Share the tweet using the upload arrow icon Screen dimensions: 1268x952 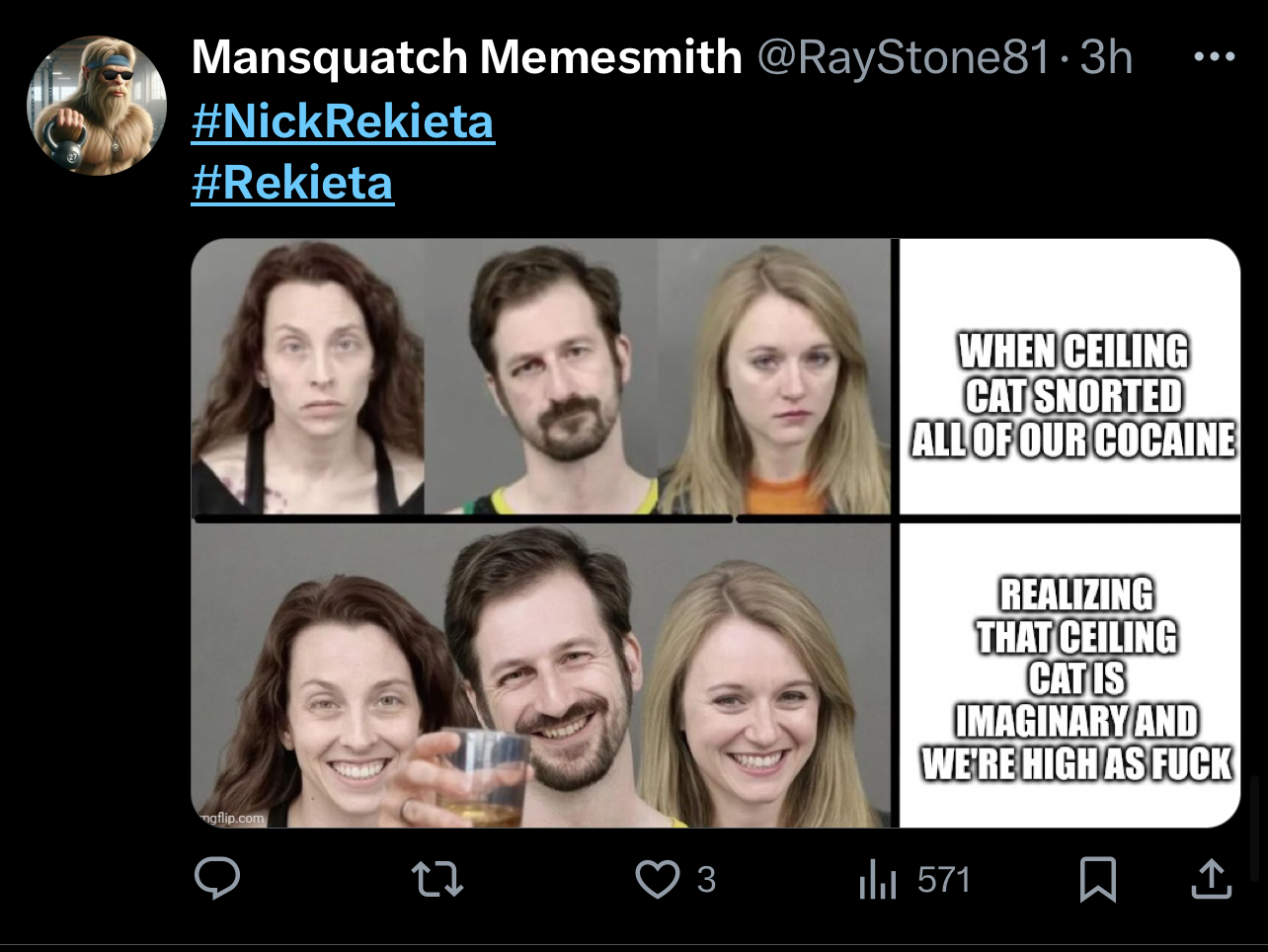[x=1212, y=878]
